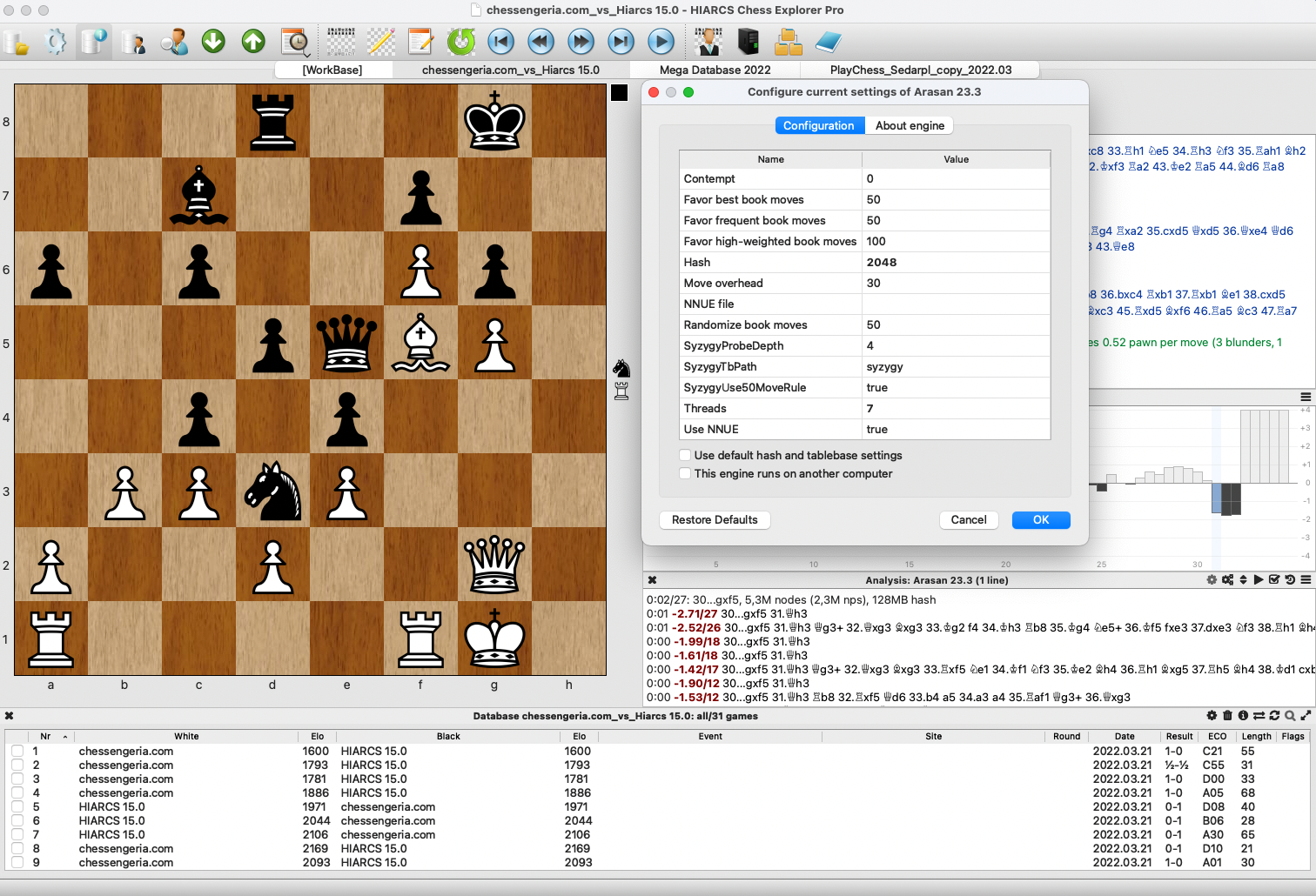Open the database info icon
Screen dimensions: 1316x896
(94, 42)
